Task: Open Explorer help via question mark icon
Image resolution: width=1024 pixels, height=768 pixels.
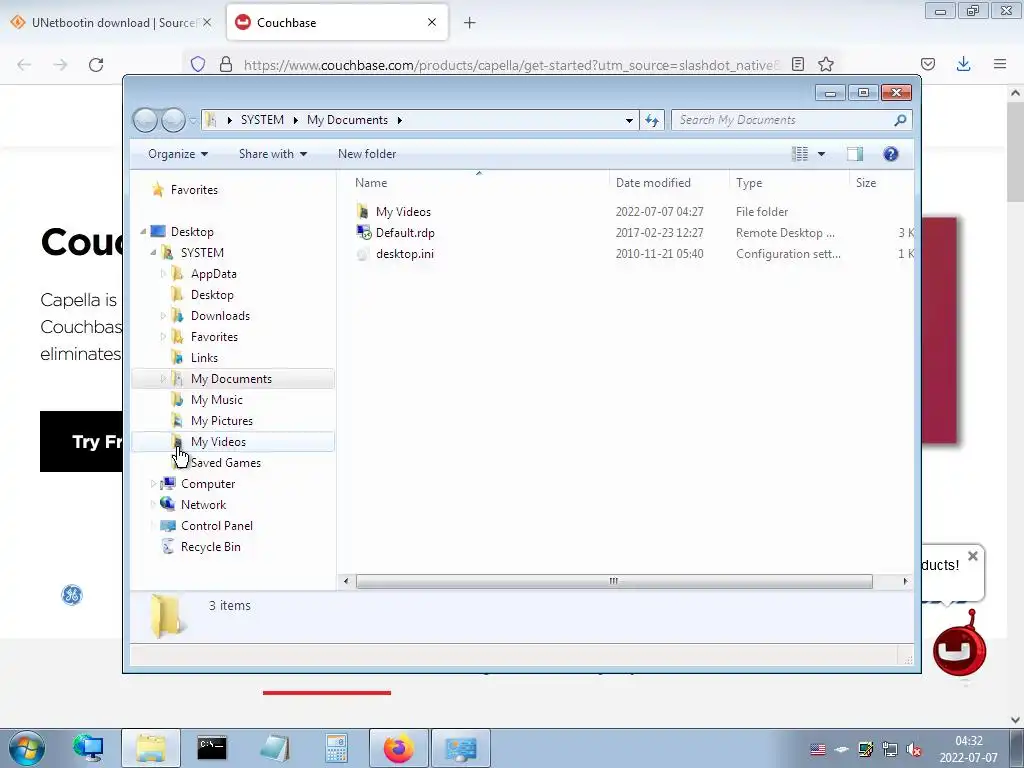Action: (x=891, y=154)
